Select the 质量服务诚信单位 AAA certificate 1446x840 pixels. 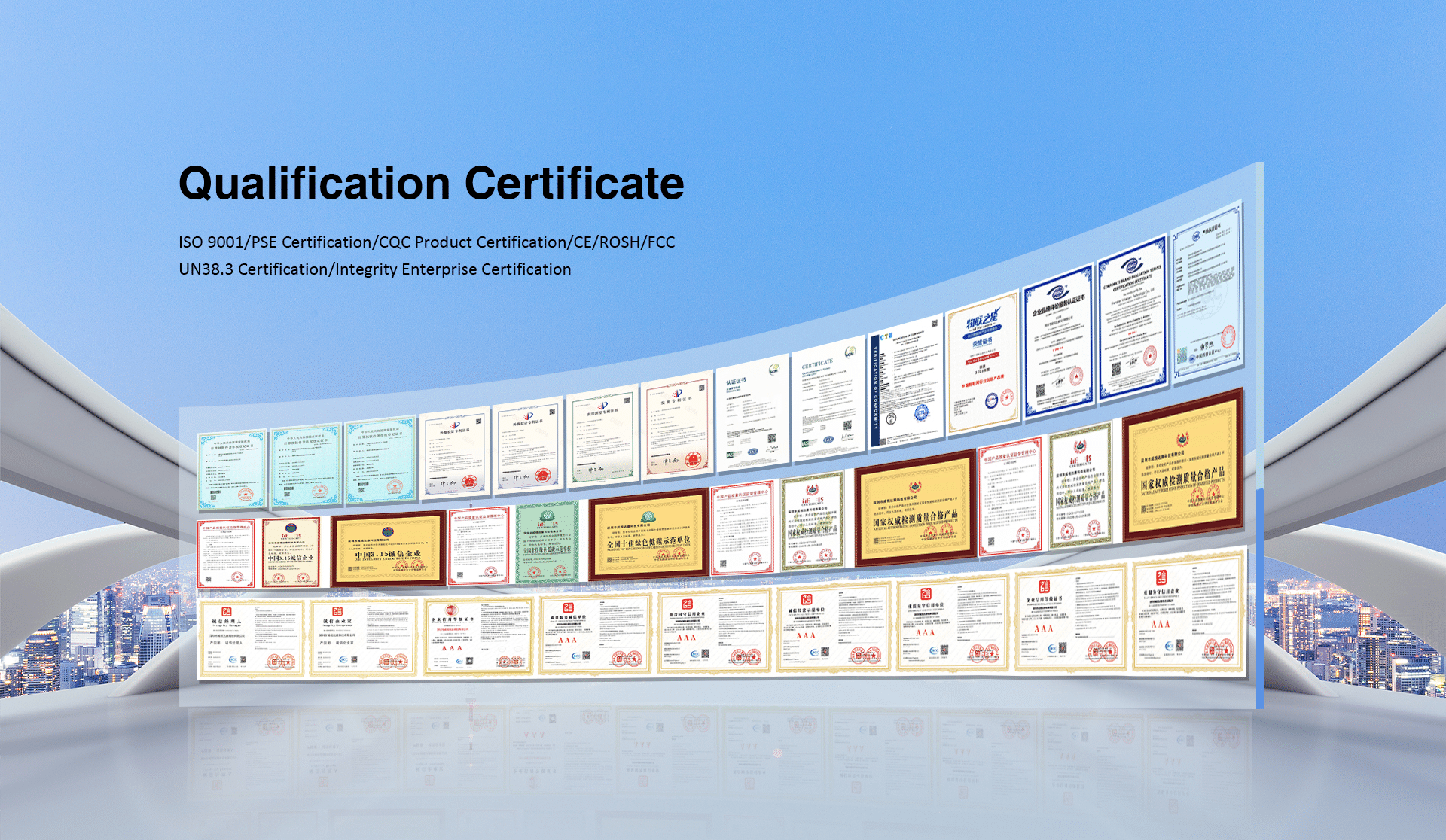coord(595,634)
